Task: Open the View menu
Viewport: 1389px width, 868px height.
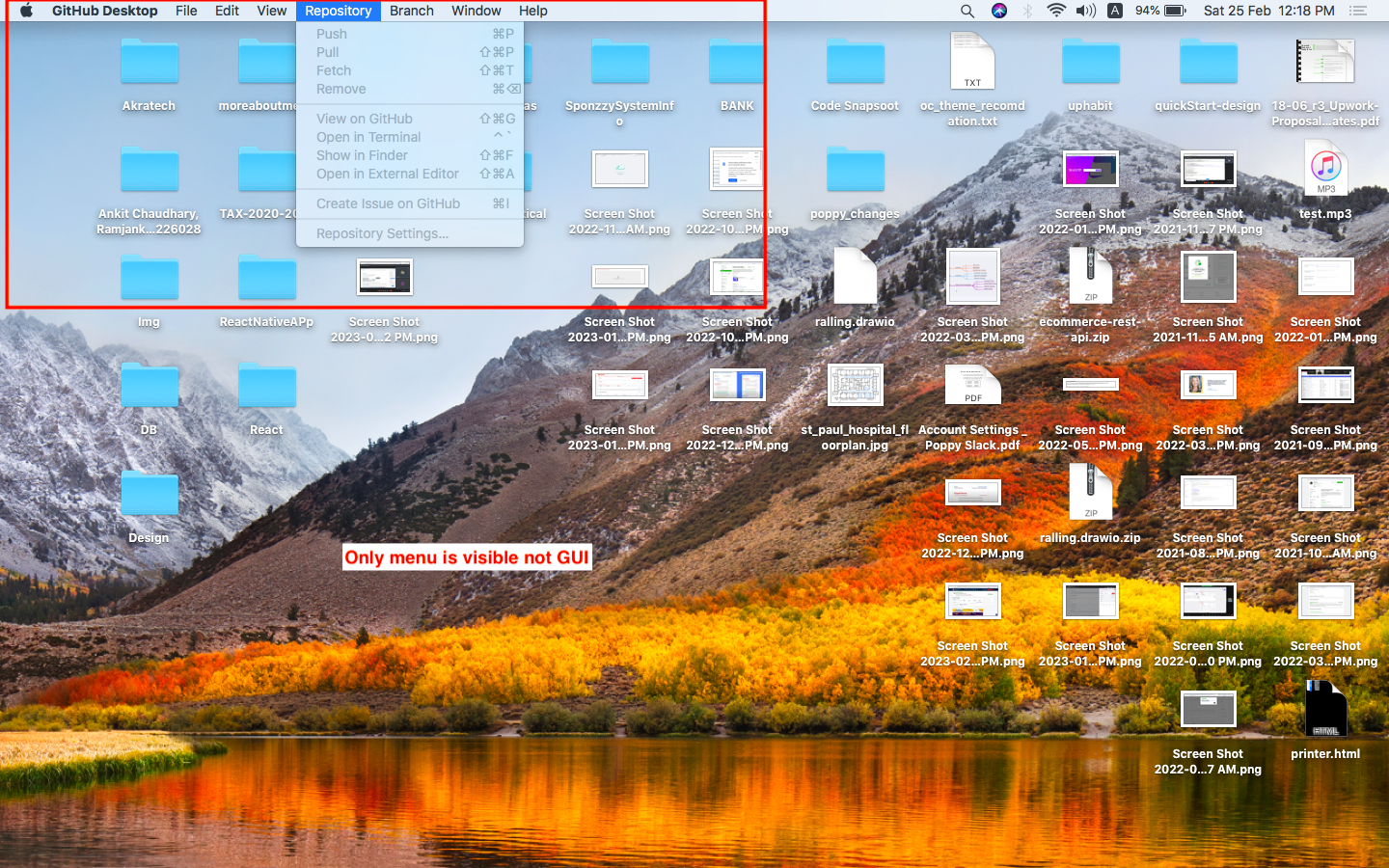Action: [272, 11]
